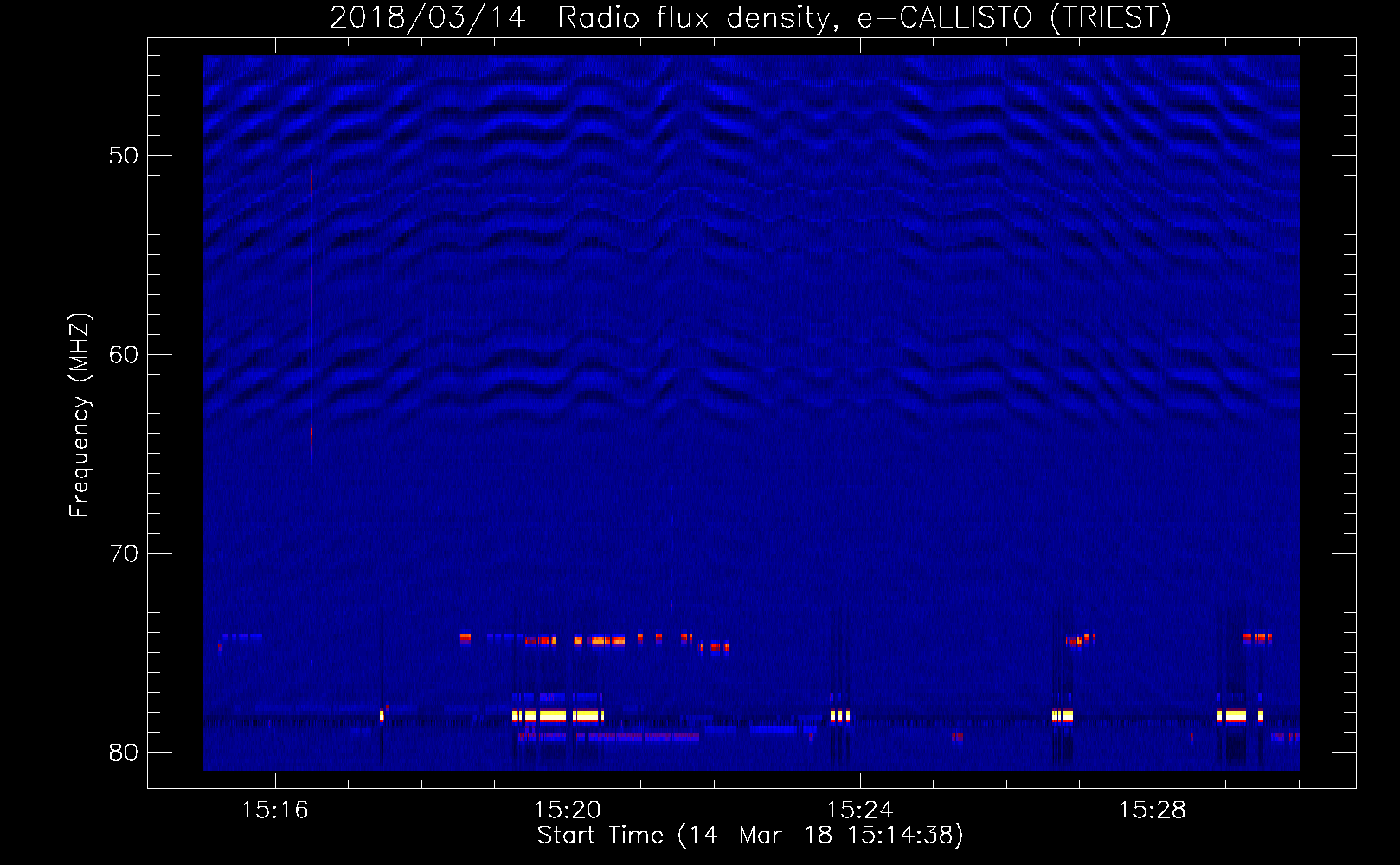Click the 'Start Time (14-Mar-18 15:14:38)' label
Viewport: 1400px width, 865px height.
(750, 836)
